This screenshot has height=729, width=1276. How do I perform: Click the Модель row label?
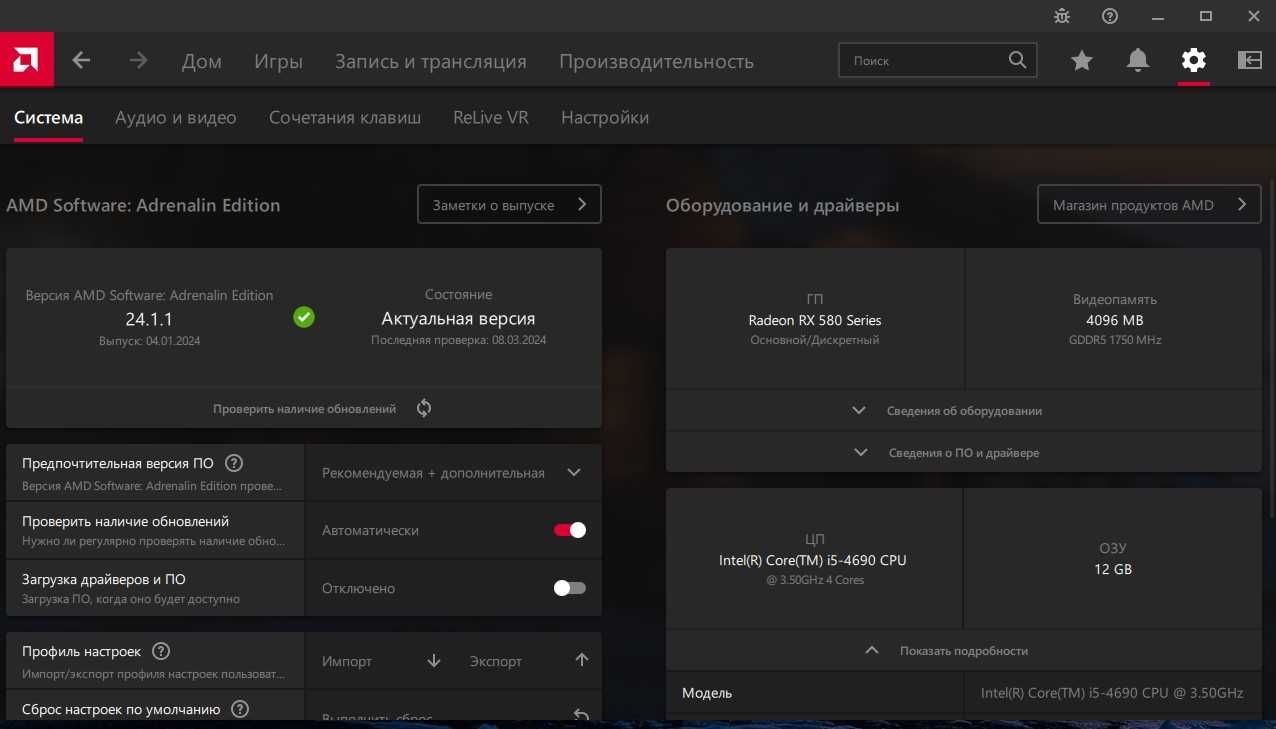707,693
